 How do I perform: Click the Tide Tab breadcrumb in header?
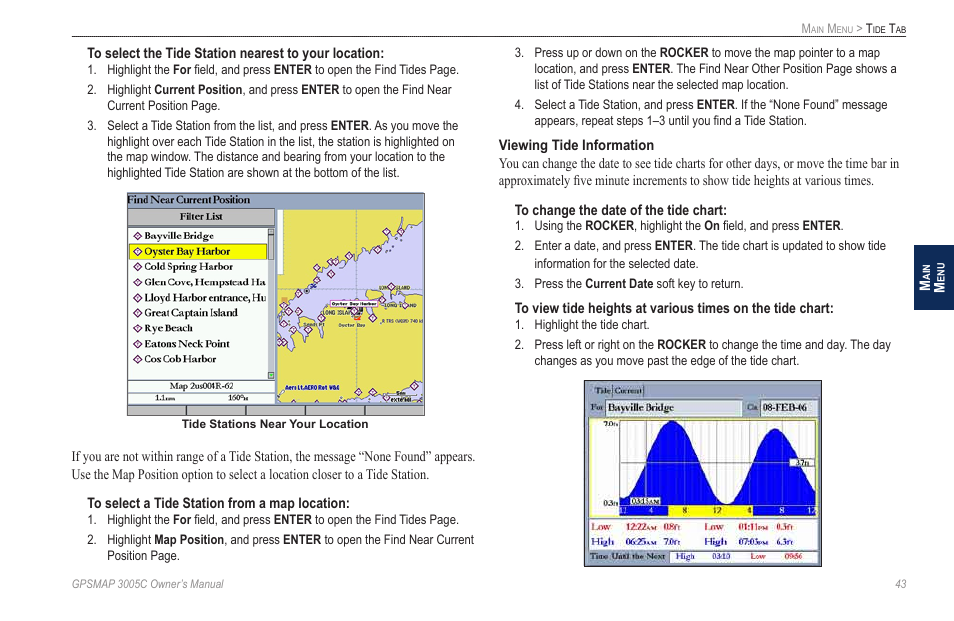(x=886, y=29)
